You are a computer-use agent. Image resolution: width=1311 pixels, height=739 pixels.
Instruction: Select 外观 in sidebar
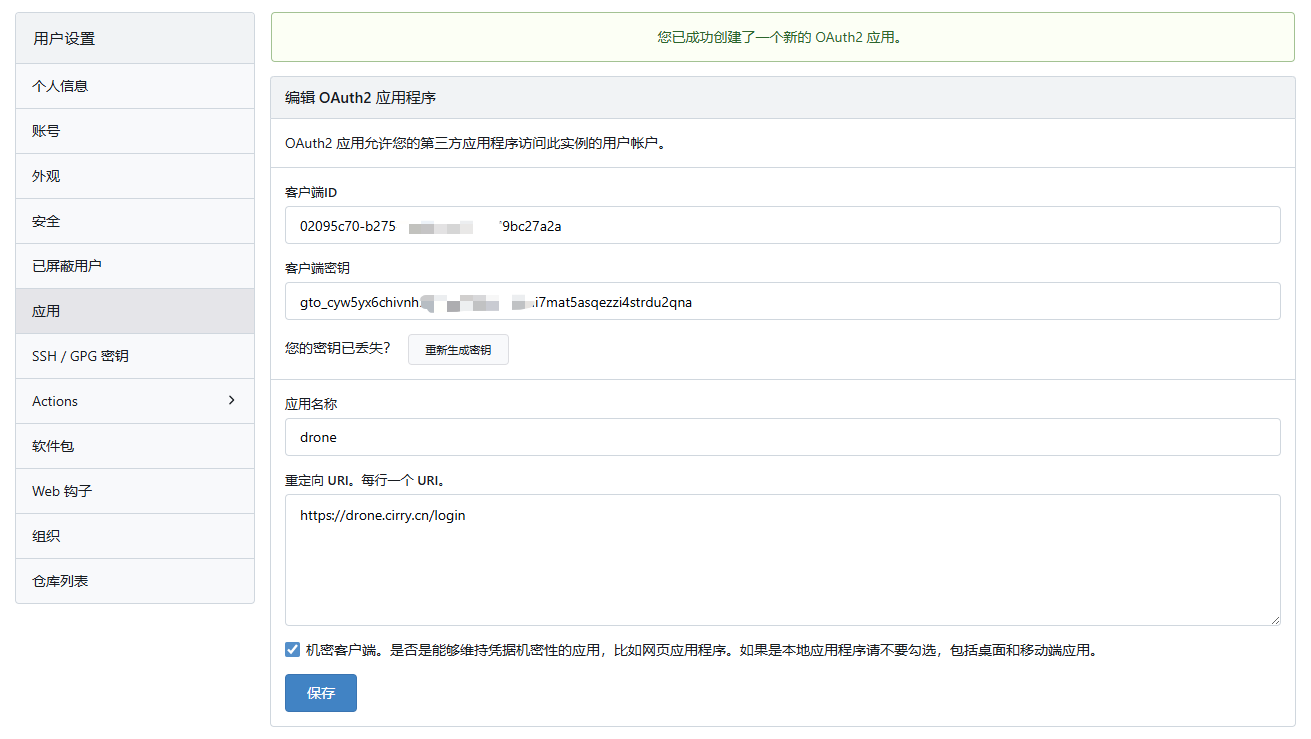[x=46, y=176]
